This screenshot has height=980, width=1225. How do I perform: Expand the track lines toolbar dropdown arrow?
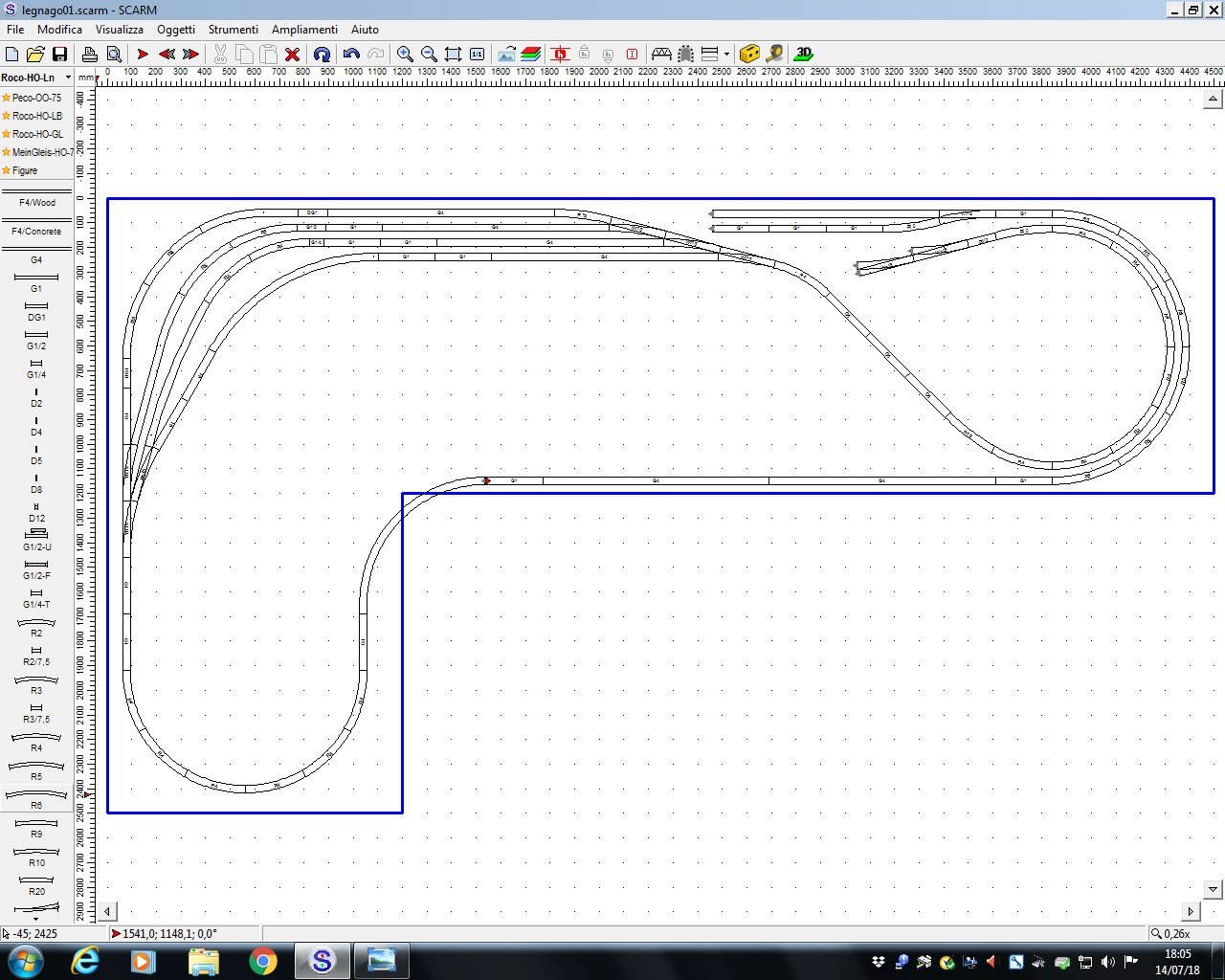[726, 55]
